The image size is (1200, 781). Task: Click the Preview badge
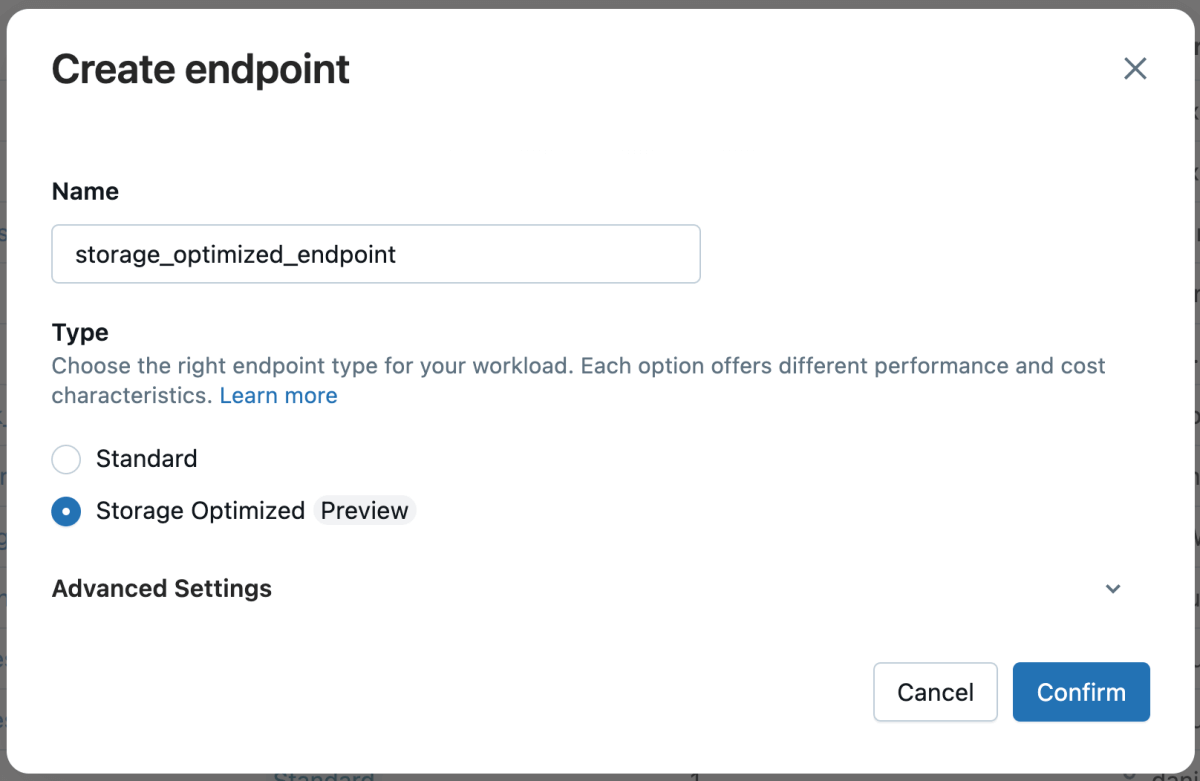(364, 511)
